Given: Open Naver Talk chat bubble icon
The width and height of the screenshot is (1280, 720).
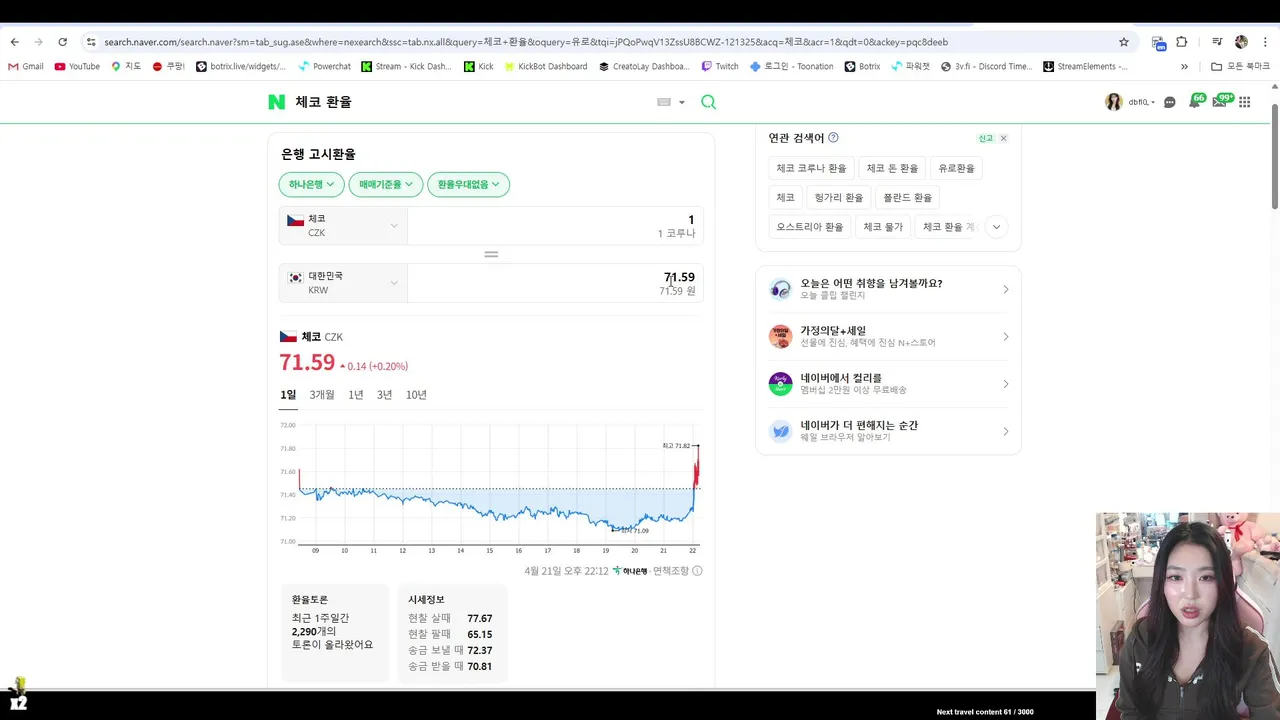Looking at the screenshot, I should [1170, 102].
